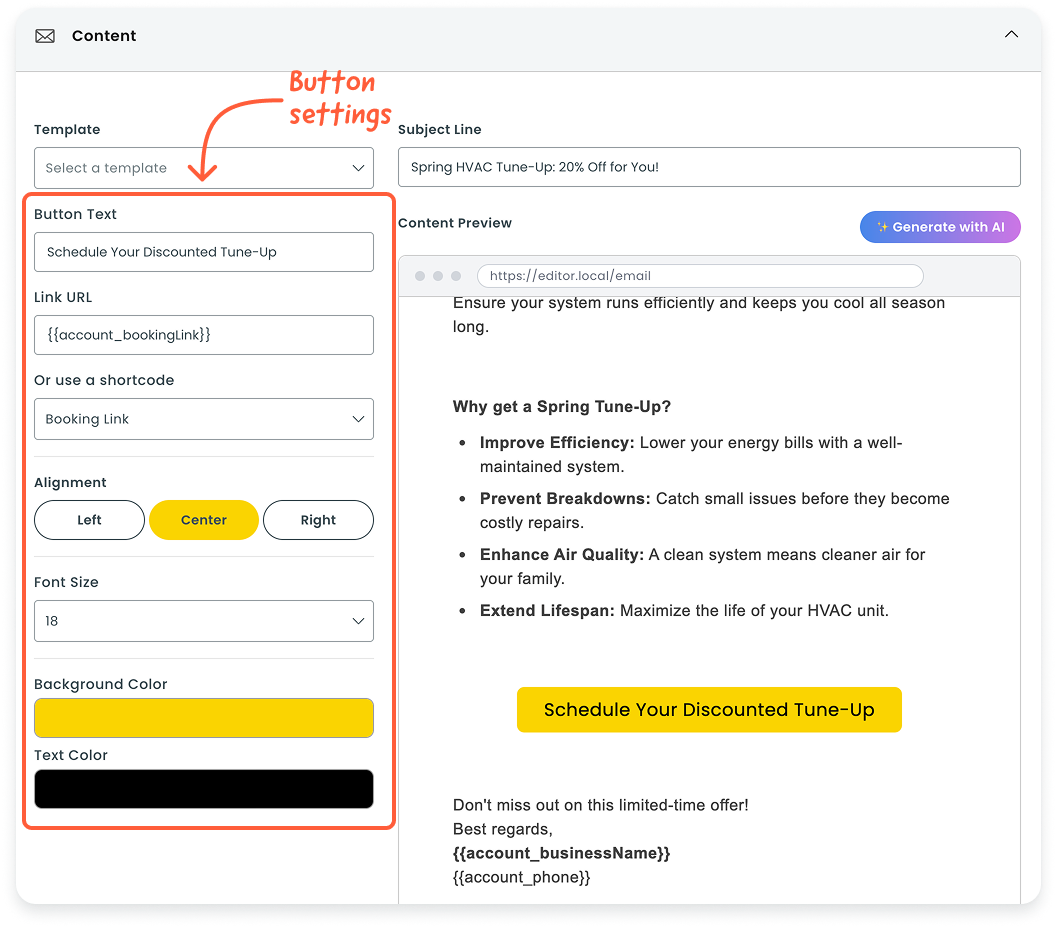Click the Link URL input field
Screen dimensions: 1057x928
(x=204, y=335)
